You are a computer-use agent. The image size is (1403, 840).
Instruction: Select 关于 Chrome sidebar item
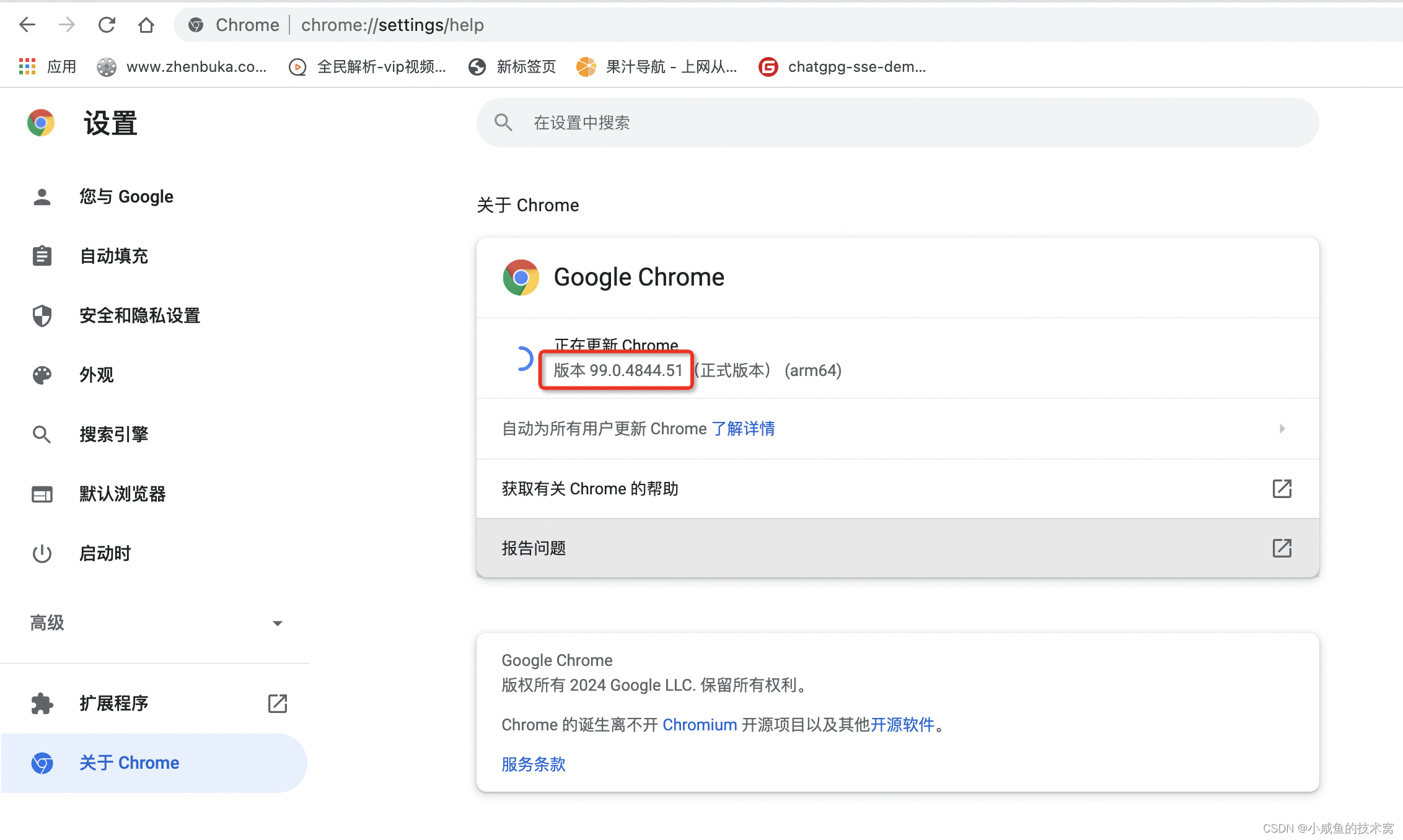(129, 763)
